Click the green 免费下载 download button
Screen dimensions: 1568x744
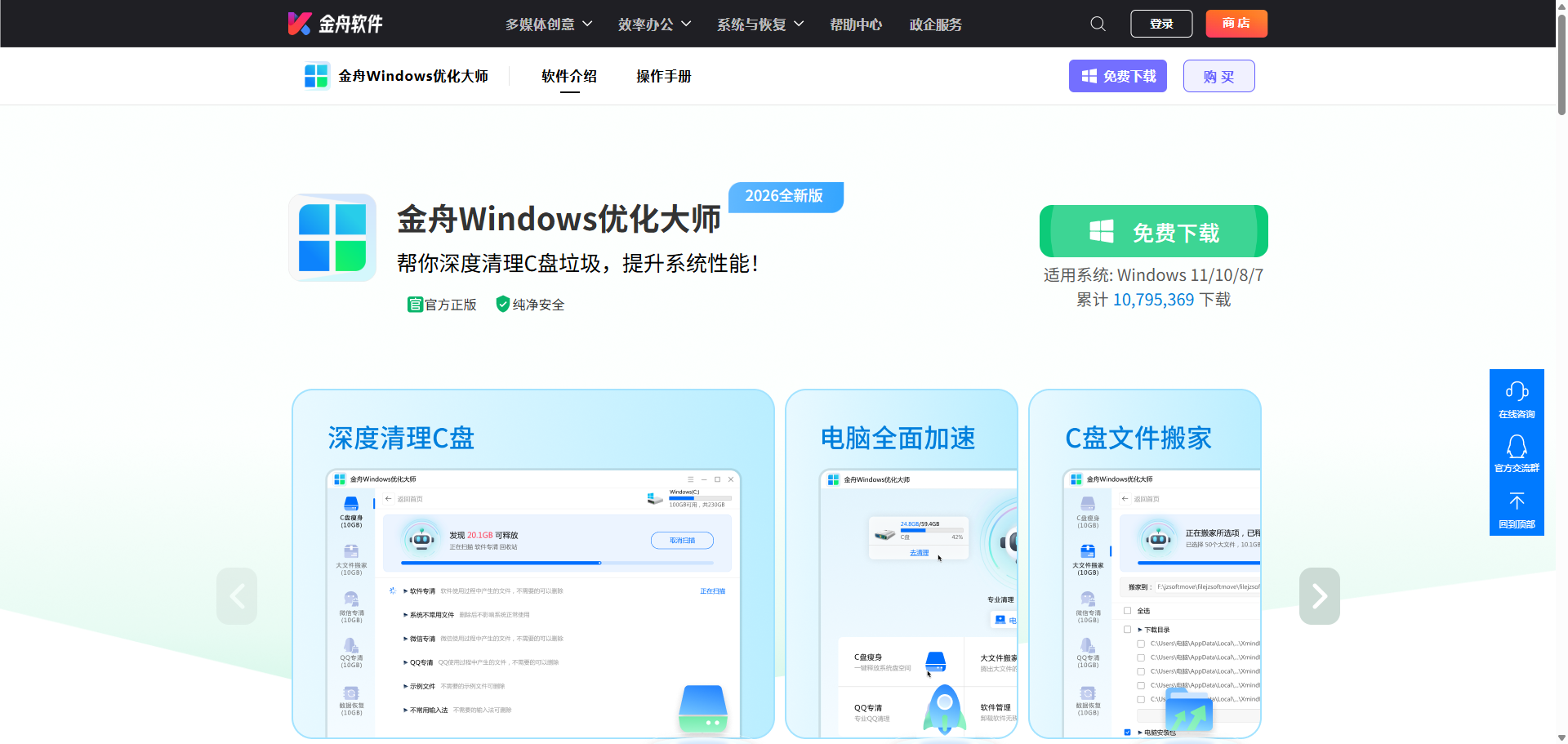pos(1153,231)
